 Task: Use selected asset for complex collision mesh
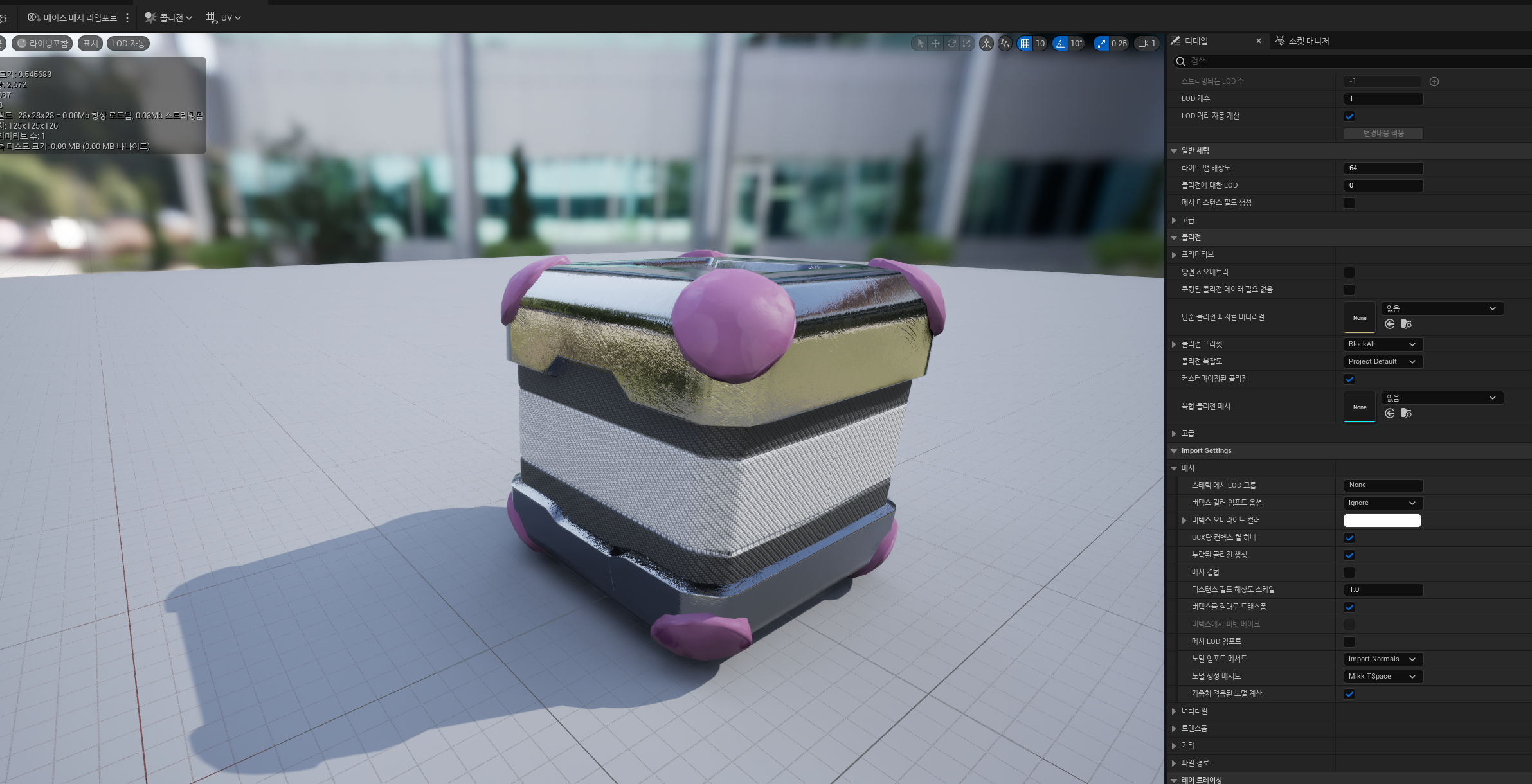(x=1390, y=413)
